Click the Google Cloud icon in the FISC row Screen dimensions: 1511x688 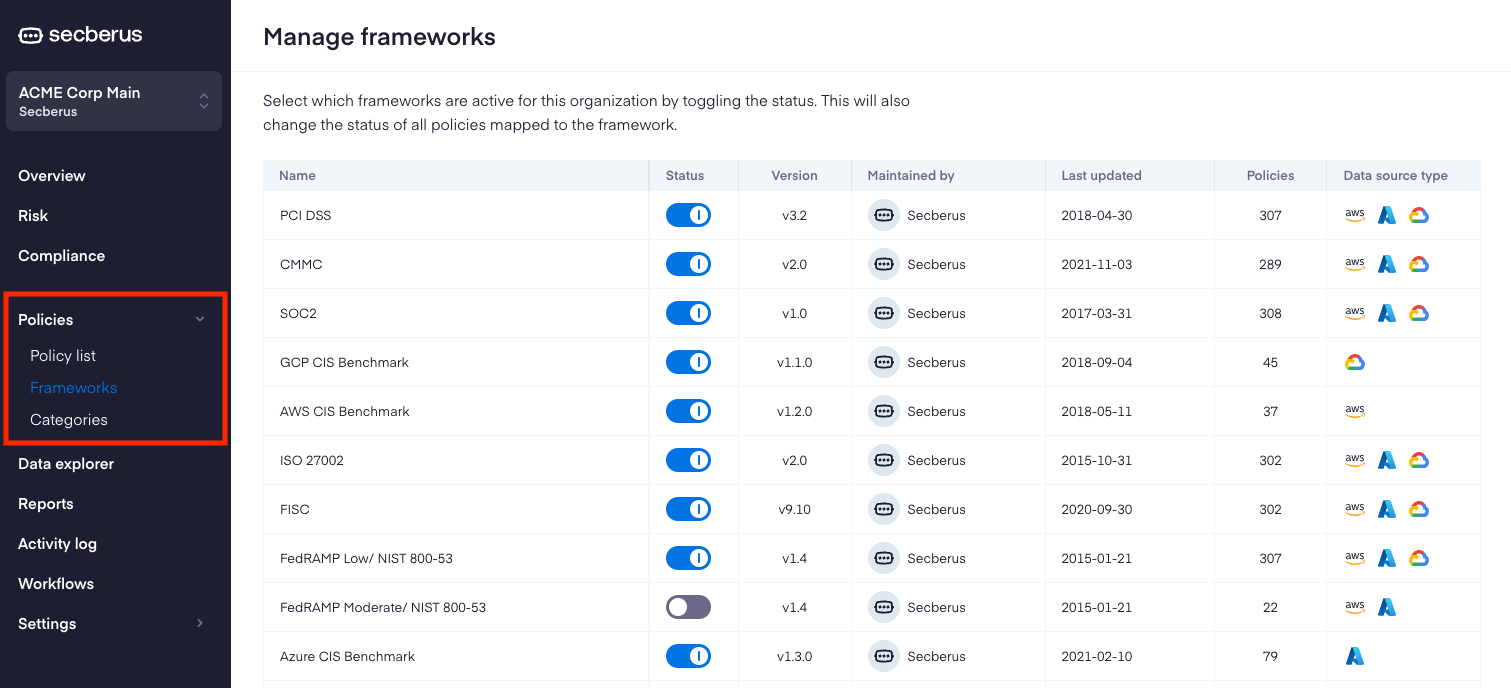pos(1419,509)
